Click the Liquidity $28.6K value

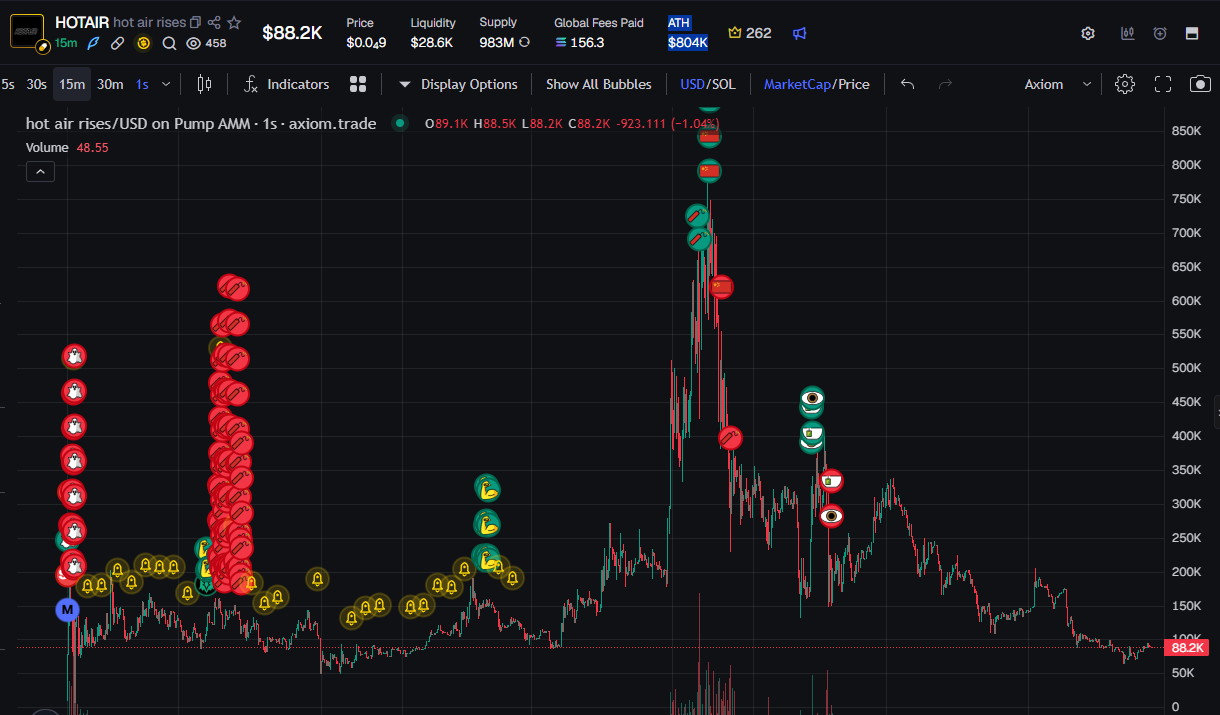432,43
